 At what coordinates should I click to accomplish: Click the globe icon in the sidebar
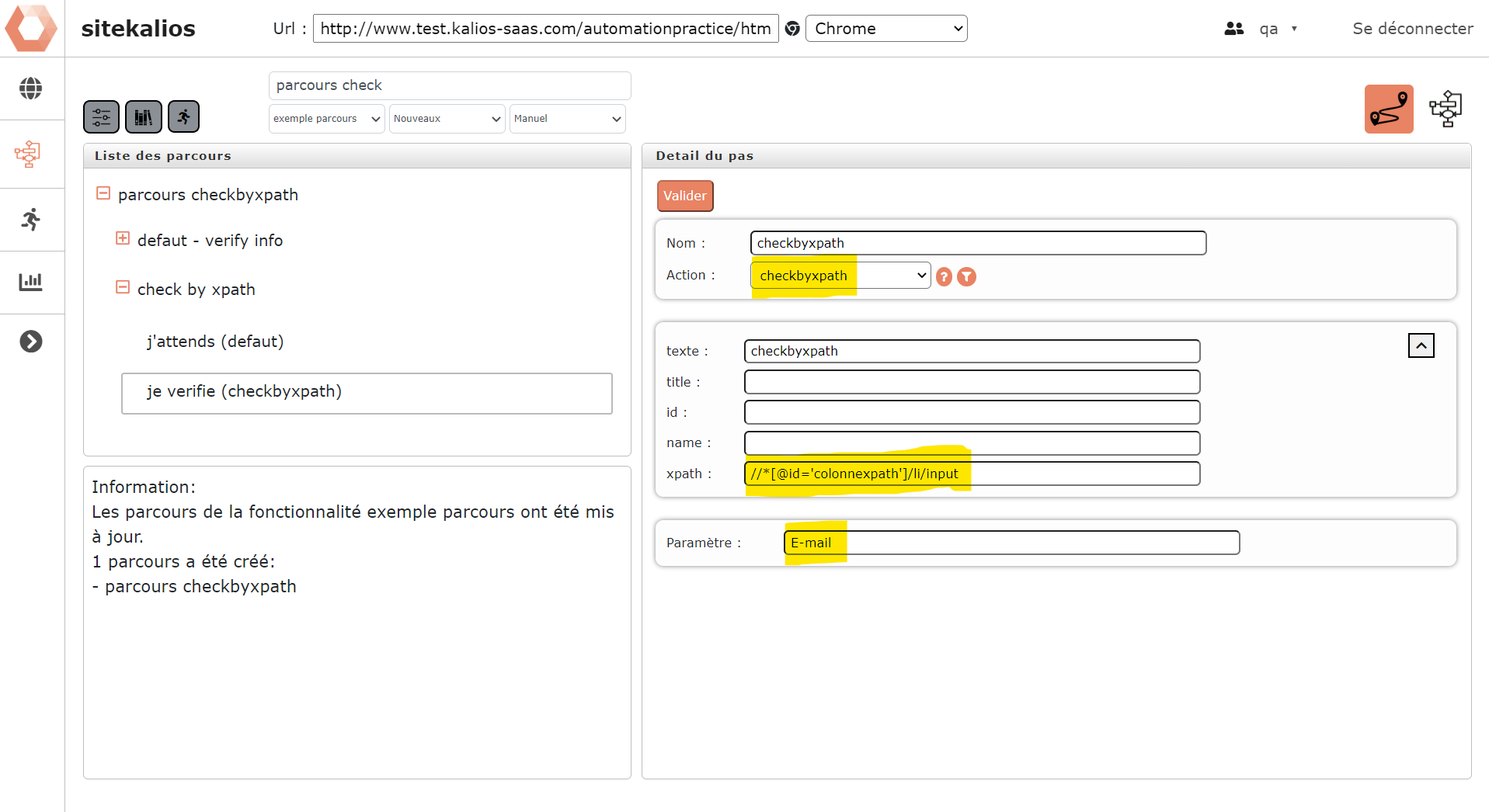pos(31,88)
